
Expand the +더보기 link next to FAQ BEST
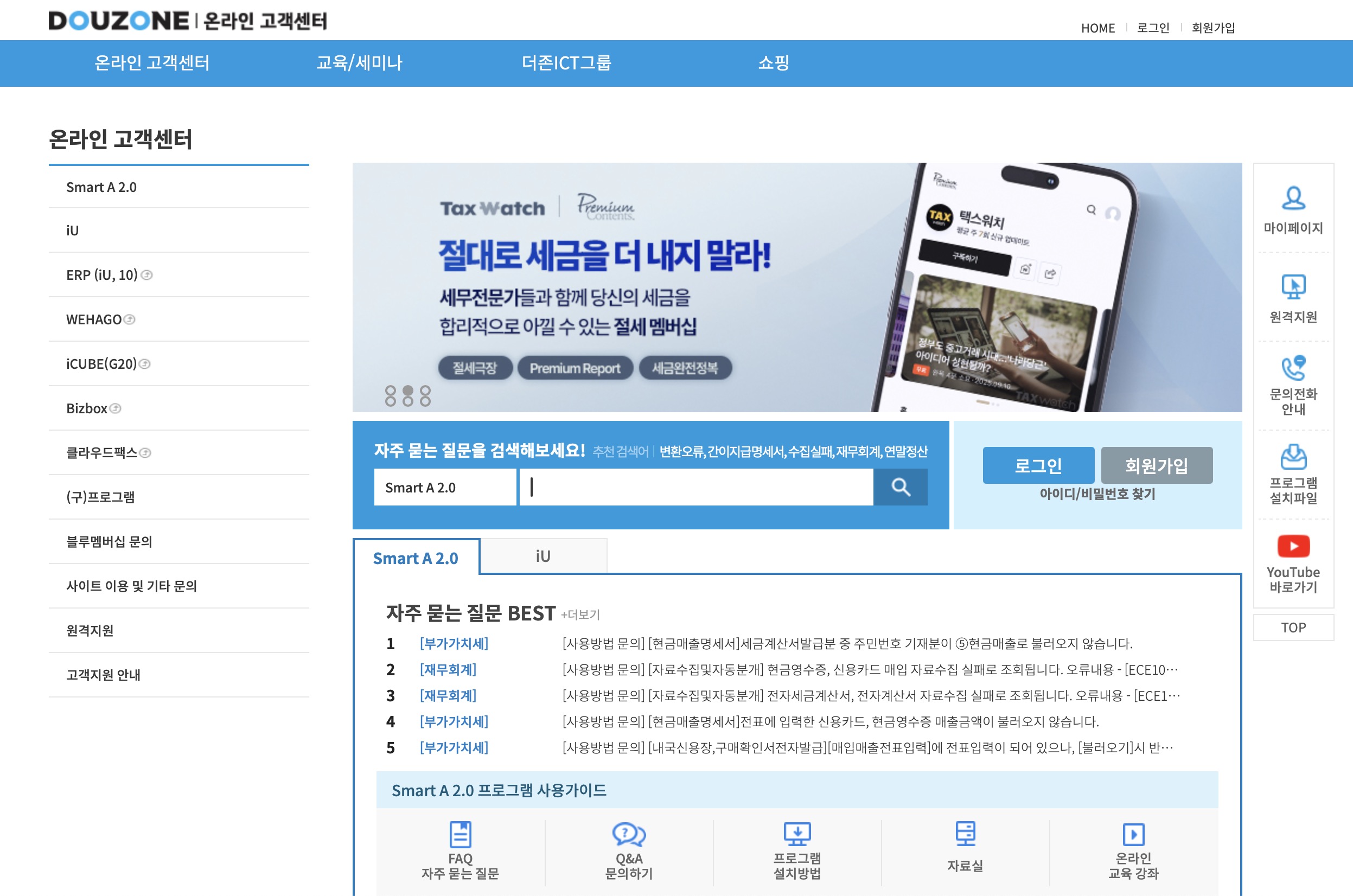(x=580, y=615)
